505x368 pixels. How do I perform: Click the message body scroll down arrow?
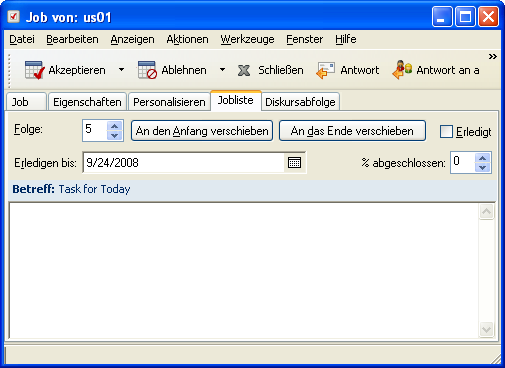click(x=486, y=329)
